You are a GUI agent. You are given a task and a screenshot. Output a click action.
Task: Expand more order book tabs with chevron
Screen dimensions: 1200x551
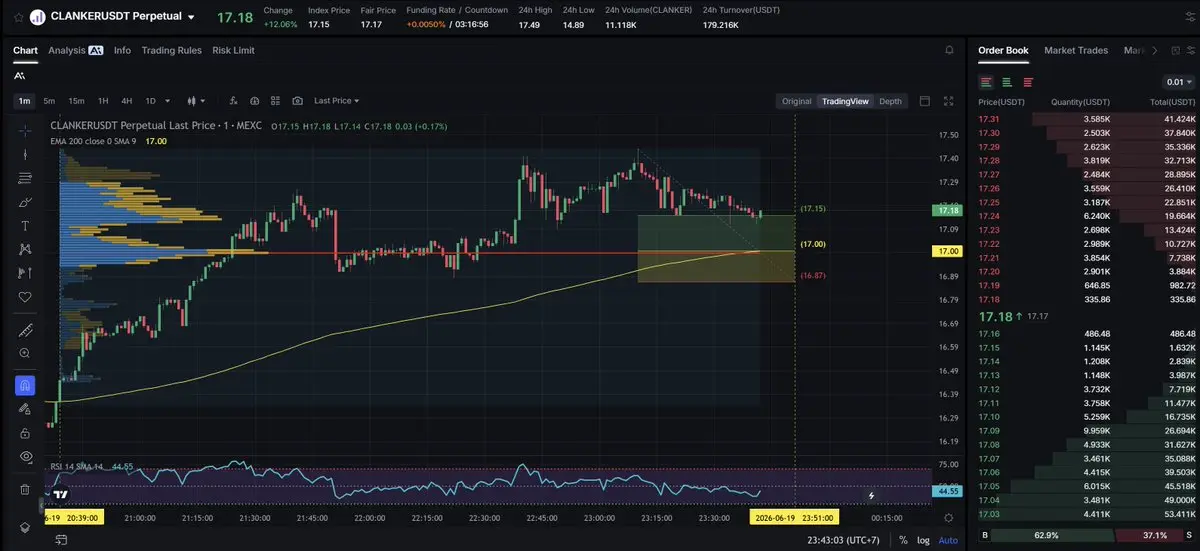(x=1155, y=50)
